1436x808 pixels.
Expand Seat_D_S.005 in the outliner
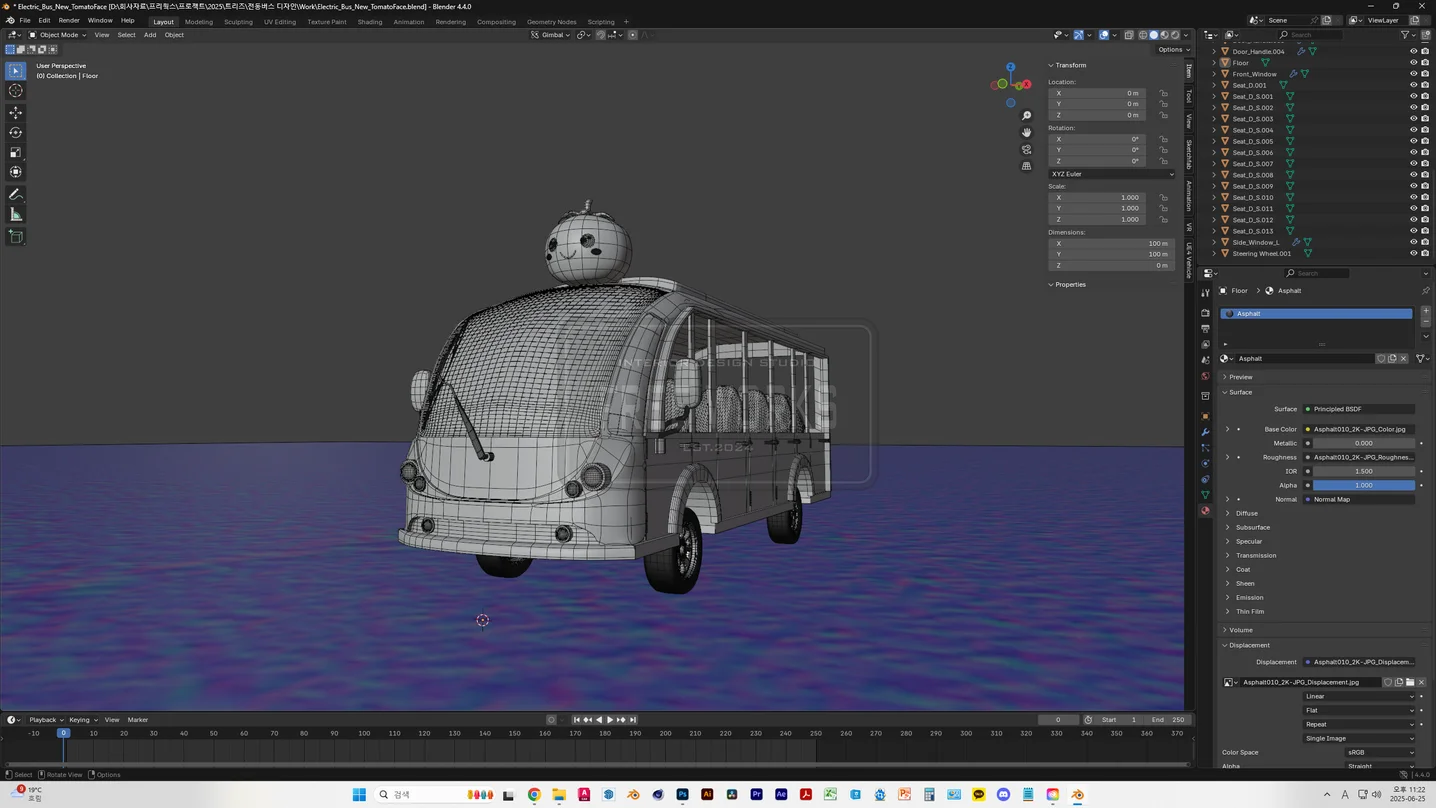pyautogui.click(x=1214, y=141)
